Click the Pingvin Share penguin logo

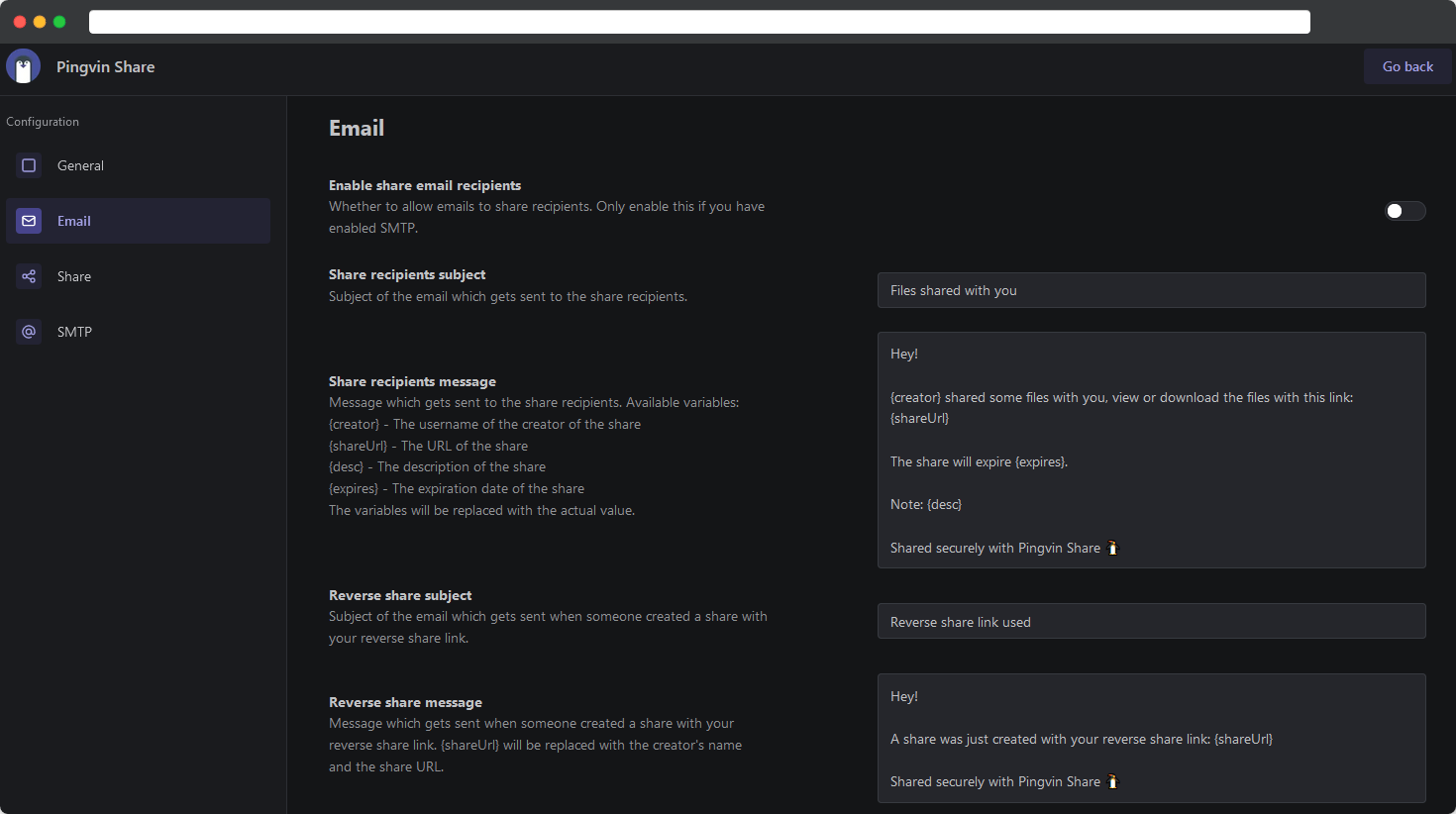(x=23, y=66)
